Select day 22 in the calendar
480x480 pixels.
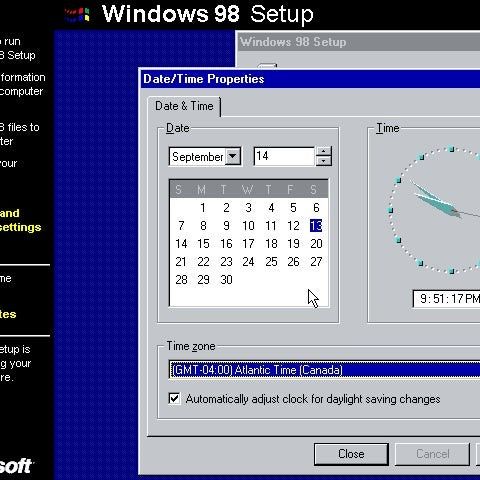[x=203, y=262]
